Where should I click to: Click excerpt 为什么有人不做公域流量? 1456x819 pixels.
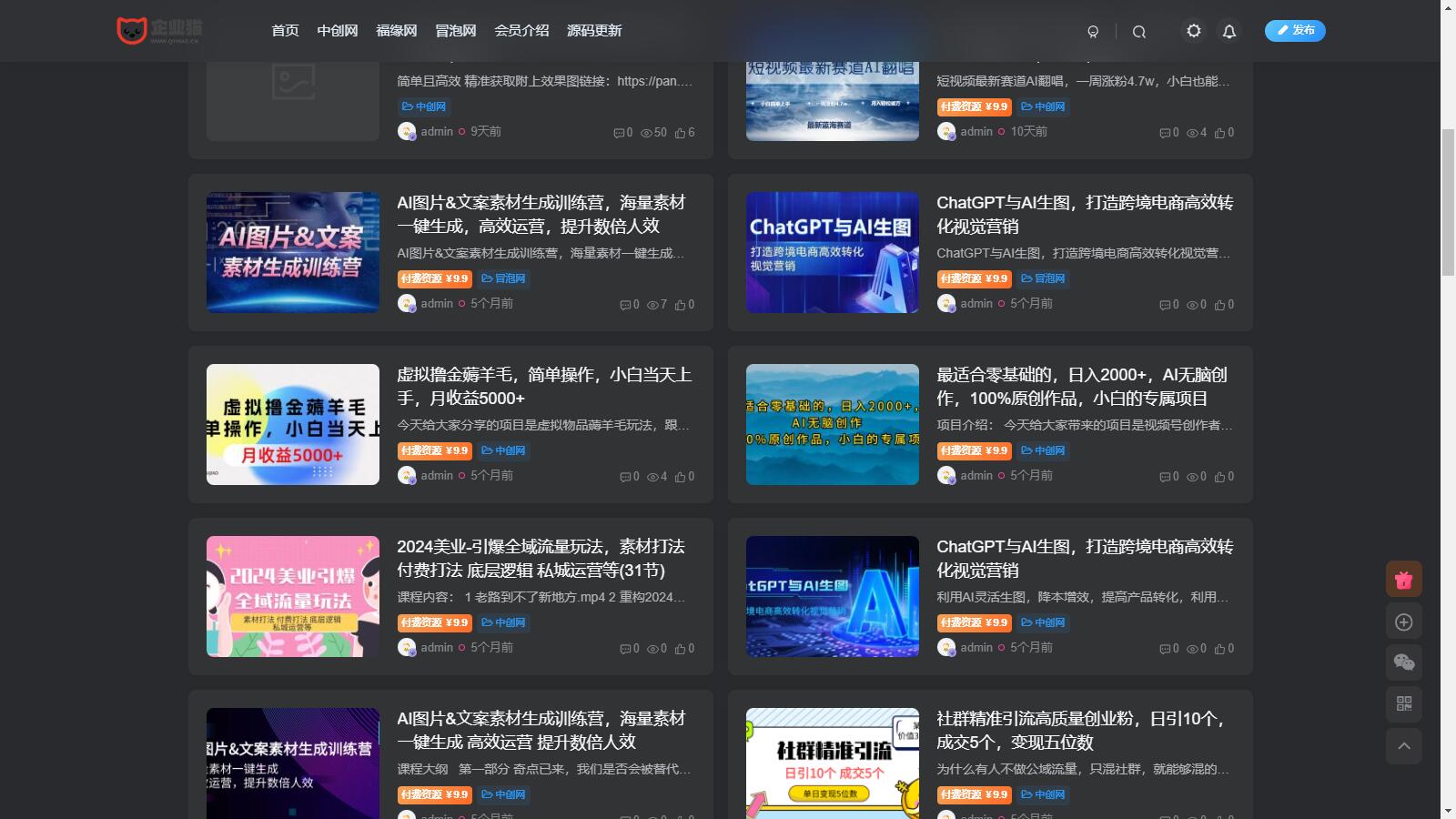pyautogui.click(x=1083, y=769)
